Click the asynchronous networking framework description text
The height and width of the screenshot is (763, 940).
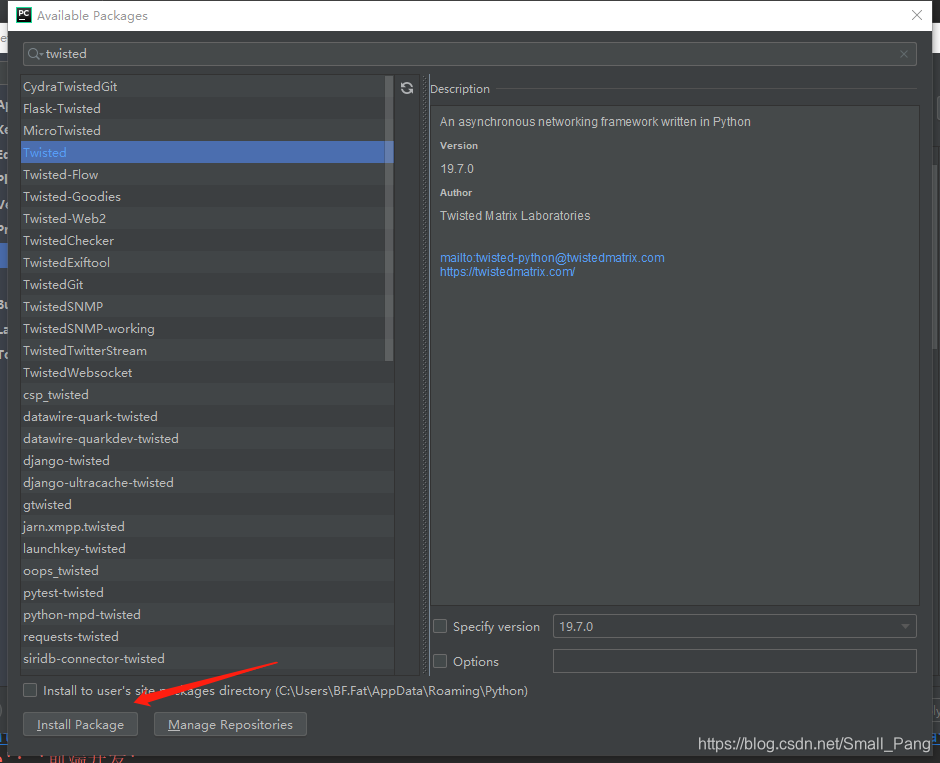tap(595, 122)
